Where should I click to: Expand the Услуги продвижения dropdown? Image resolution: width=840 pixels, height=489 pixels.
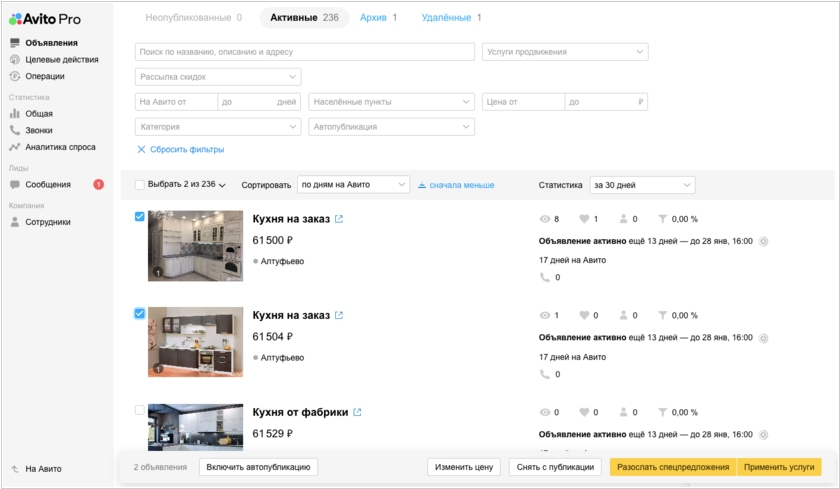[x=565, y=52]
